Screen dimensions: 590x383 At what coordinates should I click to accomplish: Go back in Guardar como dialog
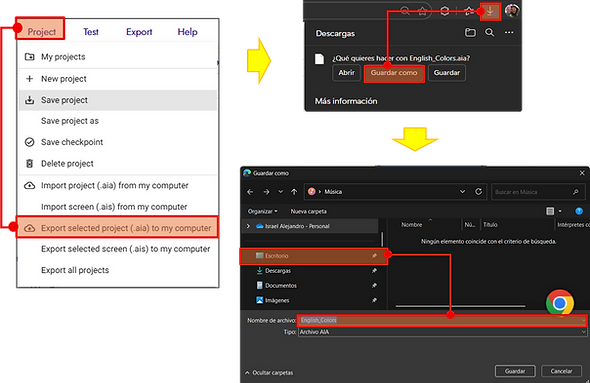coord(250,192)
